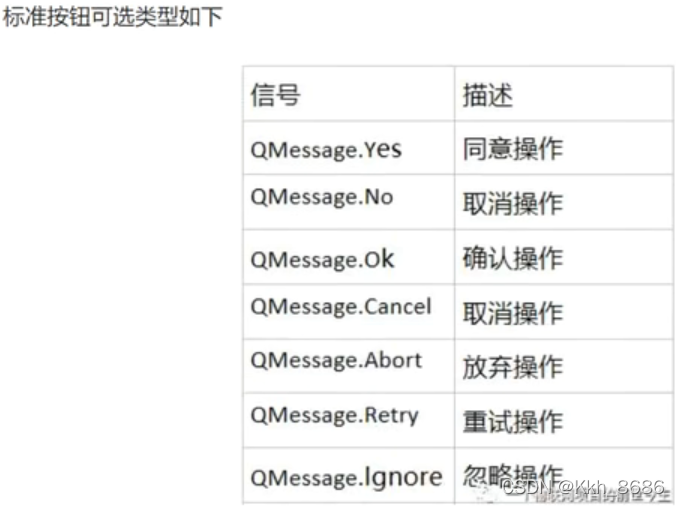Viewport: 680px width, 506px height.
Task: Click the CSDN @Kkh_8686 watermark
Action: pos(584,487)
